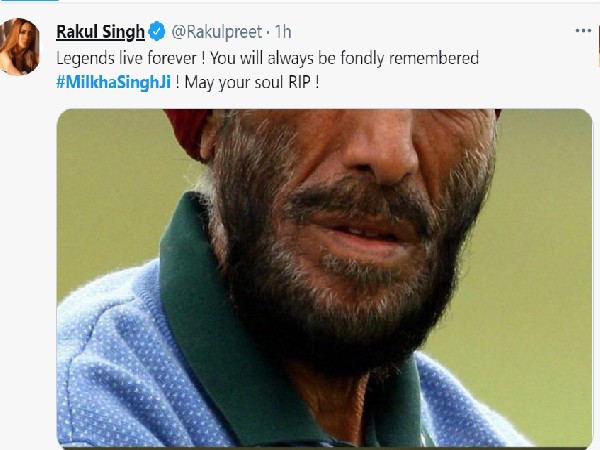The image size is (600, 450).
Task: Open the @Rakulpreet handle
Action: (217, 32)
